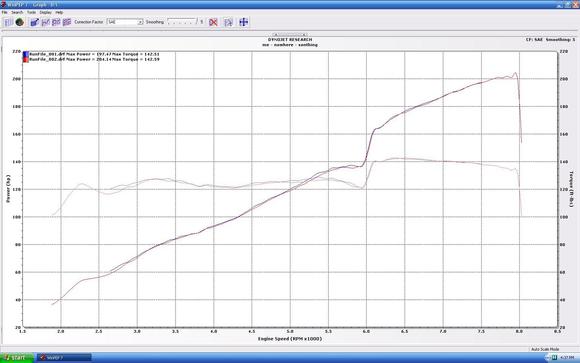Click the stacked graph toolbar icon

[67, 22]
